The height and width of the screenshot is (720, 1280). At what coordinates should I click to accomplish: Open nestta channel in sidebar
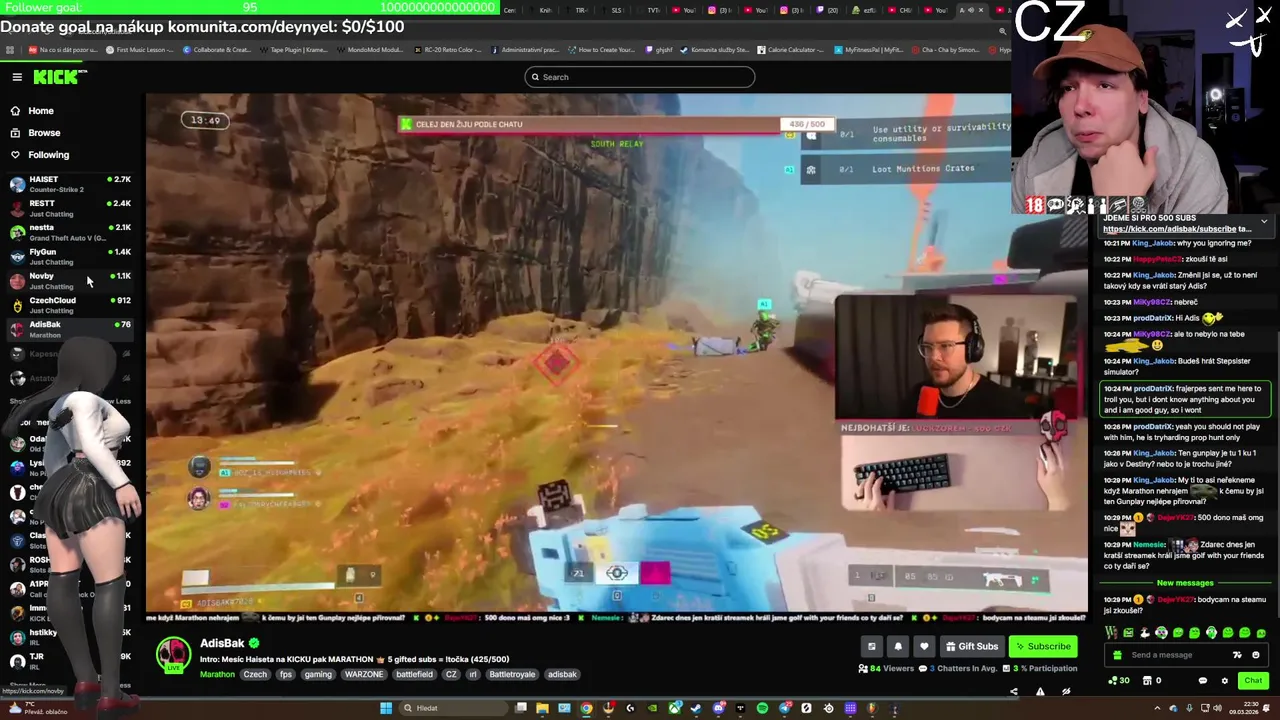[x=70, y=232]
